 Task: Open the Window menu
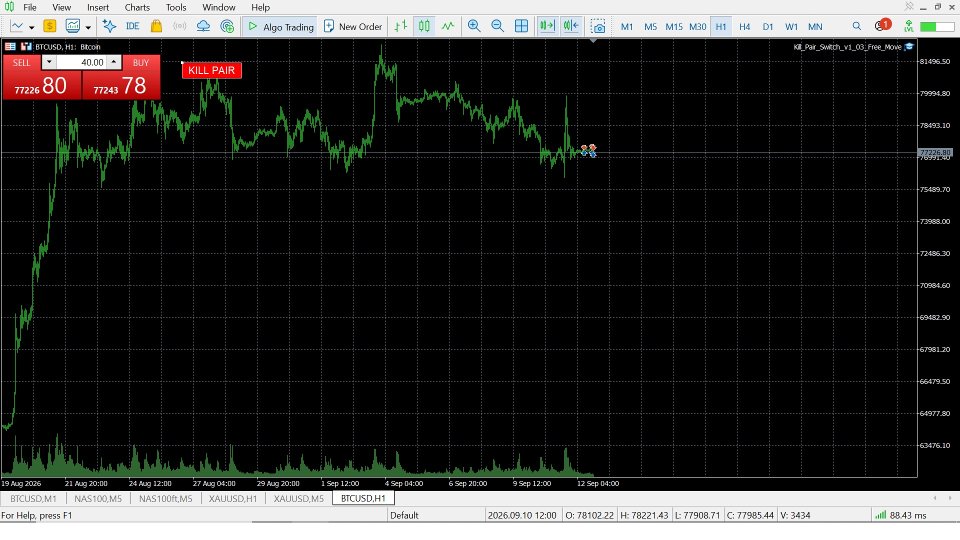coord(219,7)
